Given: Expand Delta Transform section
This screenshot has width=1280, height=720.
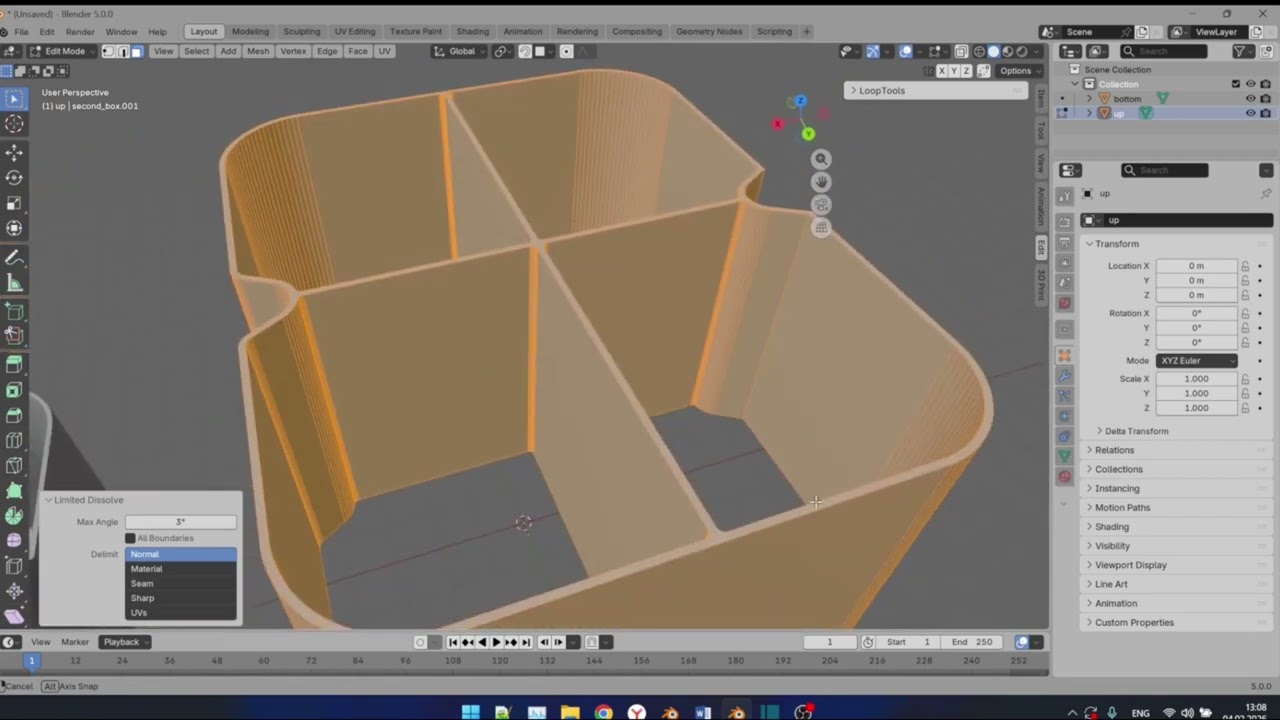Looking at the screenshot, I should click(x=1136, y=431).
